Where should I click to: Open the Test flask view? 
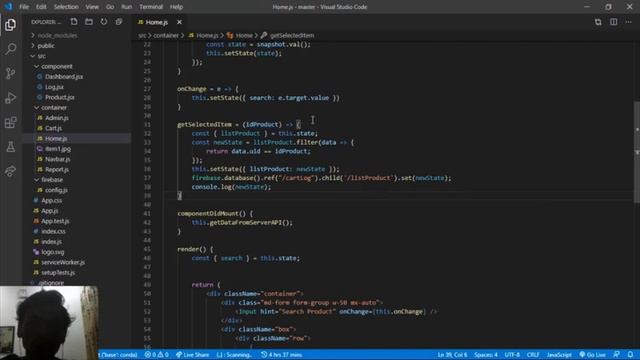(11, 147)
